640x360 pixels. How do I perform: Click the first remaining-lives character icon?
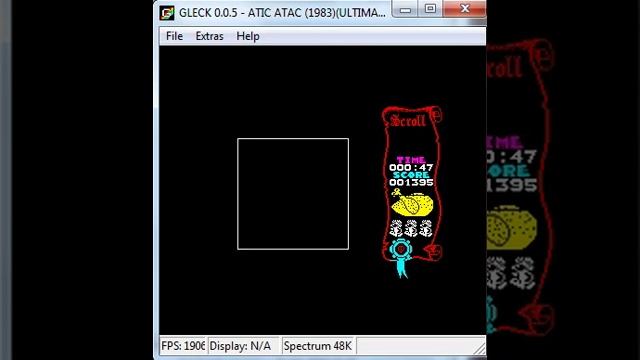click(396, 229)
